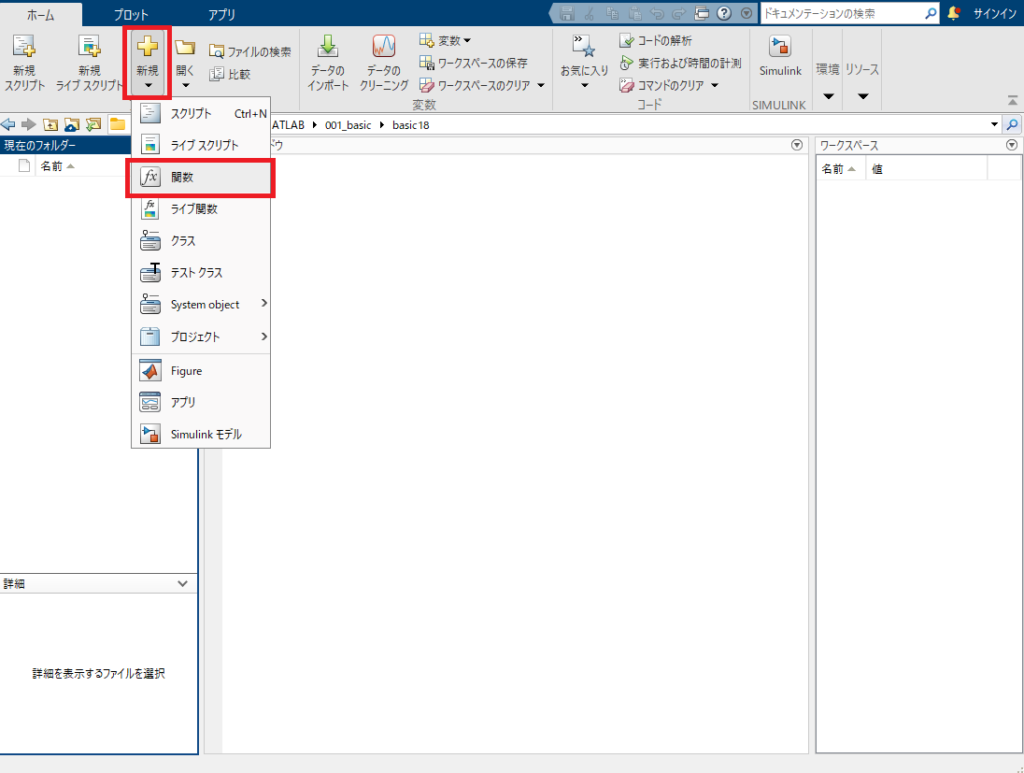Click the ファイルの検索 icon
Viewport: 1024px width, 773px height.
tap(217, 51)
